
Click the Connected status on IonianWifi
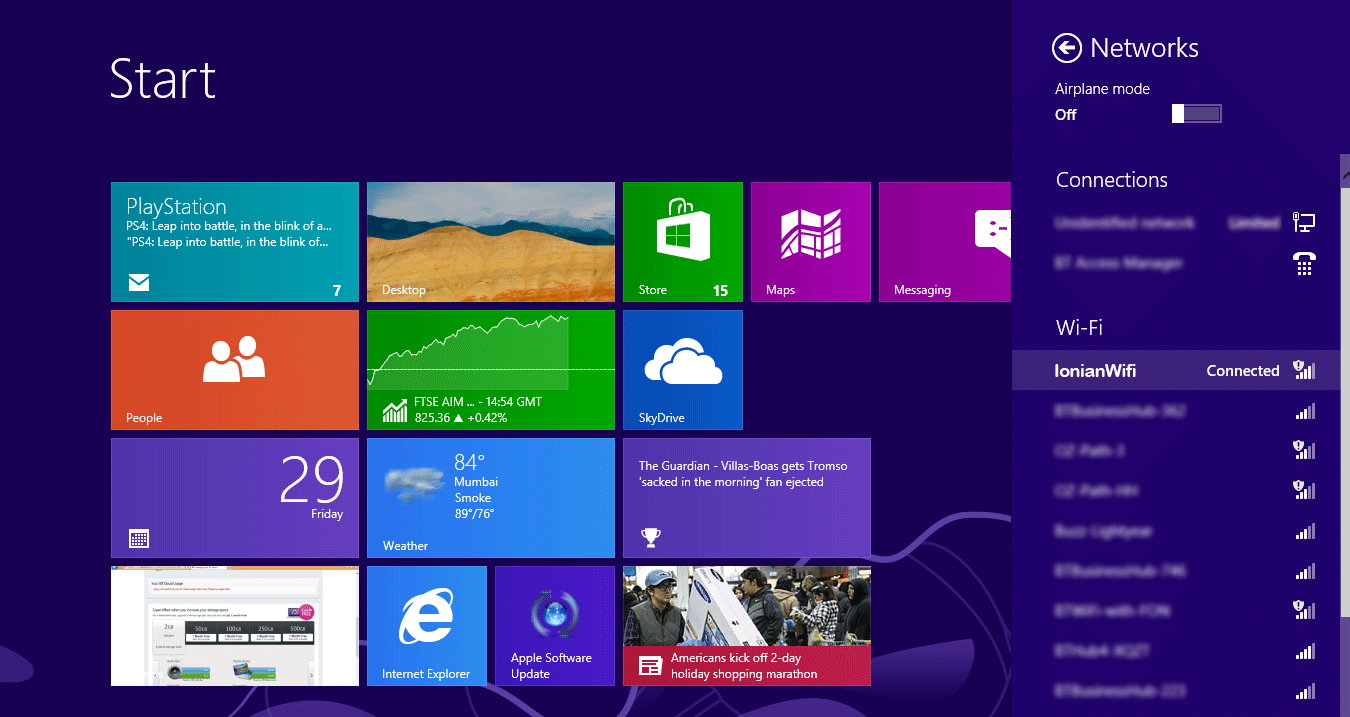tap(1243, 370)
